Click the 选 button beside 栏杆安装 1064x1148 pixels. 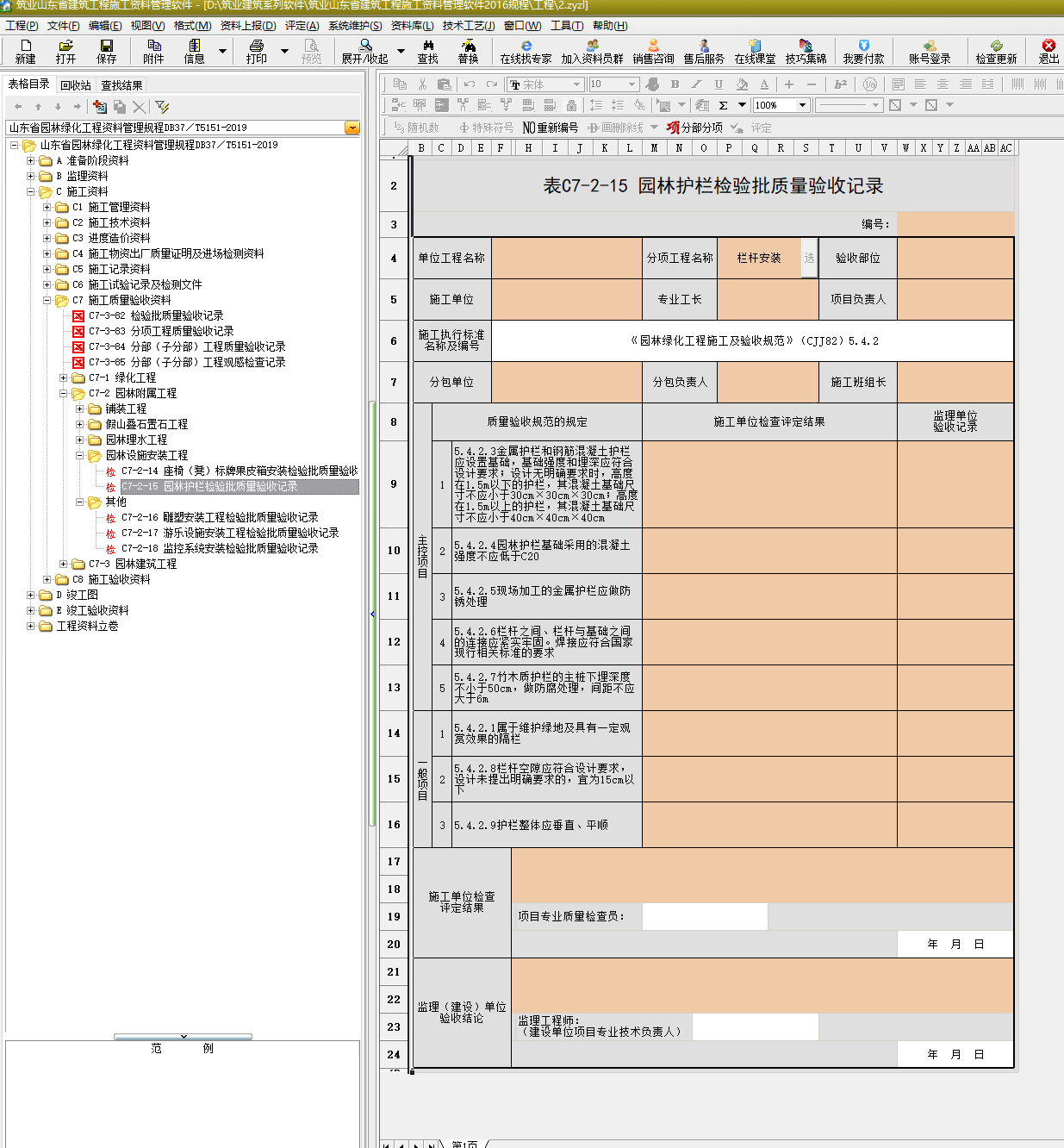pyautogui.click(x=809, y=258)
